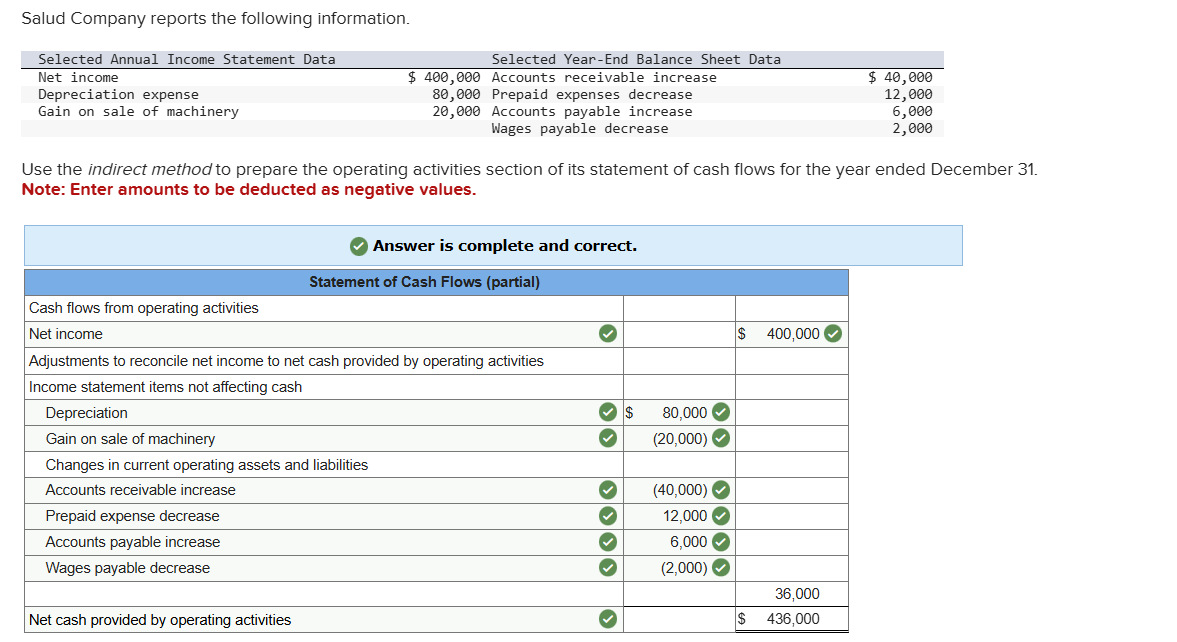Select the Accounts payable increase label cell
This screenshot has height=642, width=1177.
tap(324, 542)
